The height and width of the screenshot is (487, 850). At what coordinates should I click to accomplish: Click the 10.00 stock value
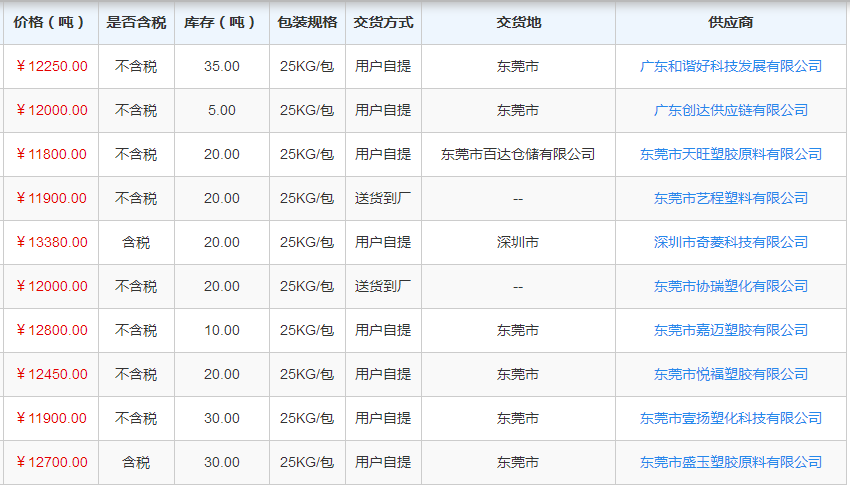point(222,330)
